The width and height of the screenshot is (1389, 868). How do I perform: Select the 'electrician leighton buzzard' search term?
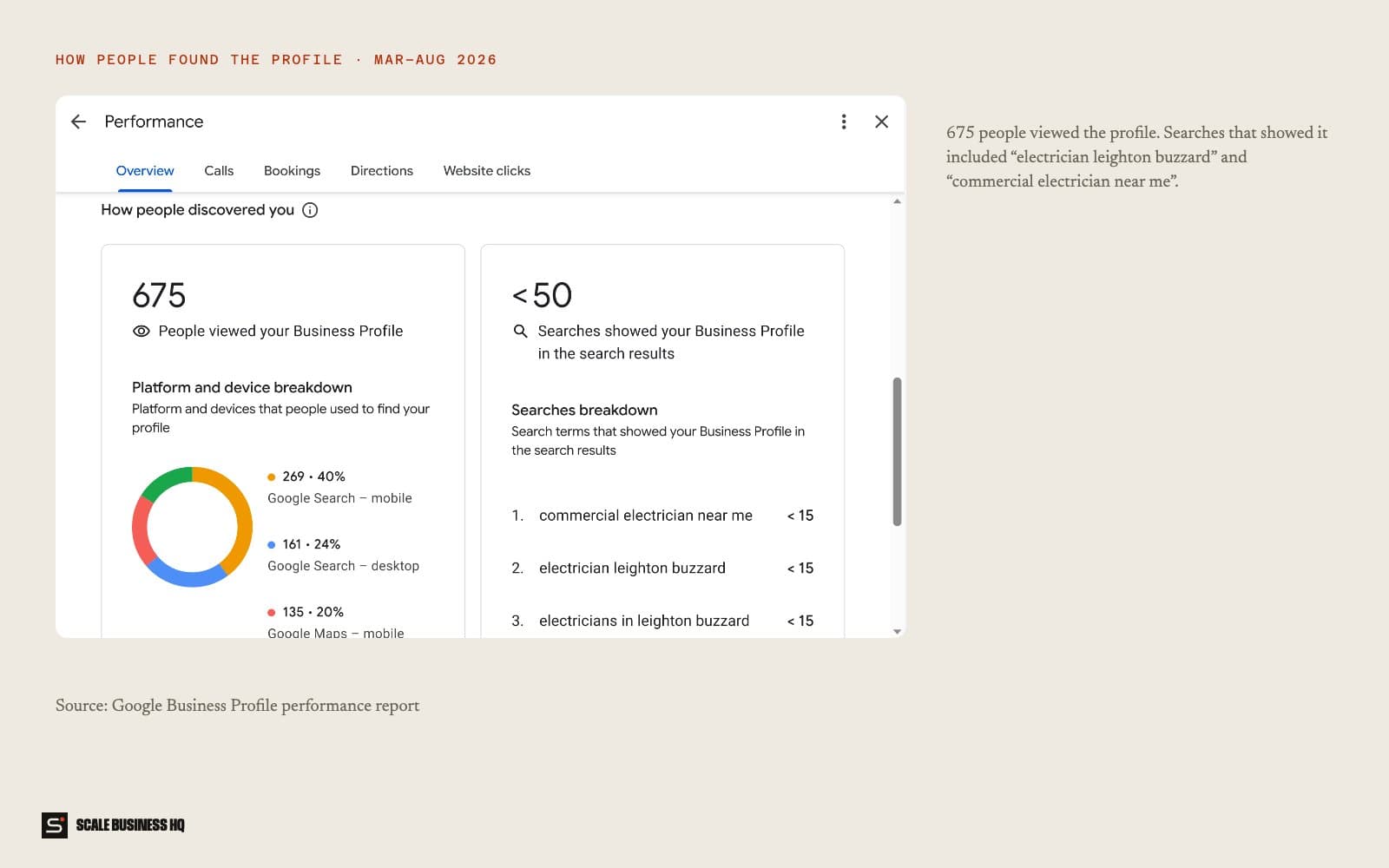[632, 569]
